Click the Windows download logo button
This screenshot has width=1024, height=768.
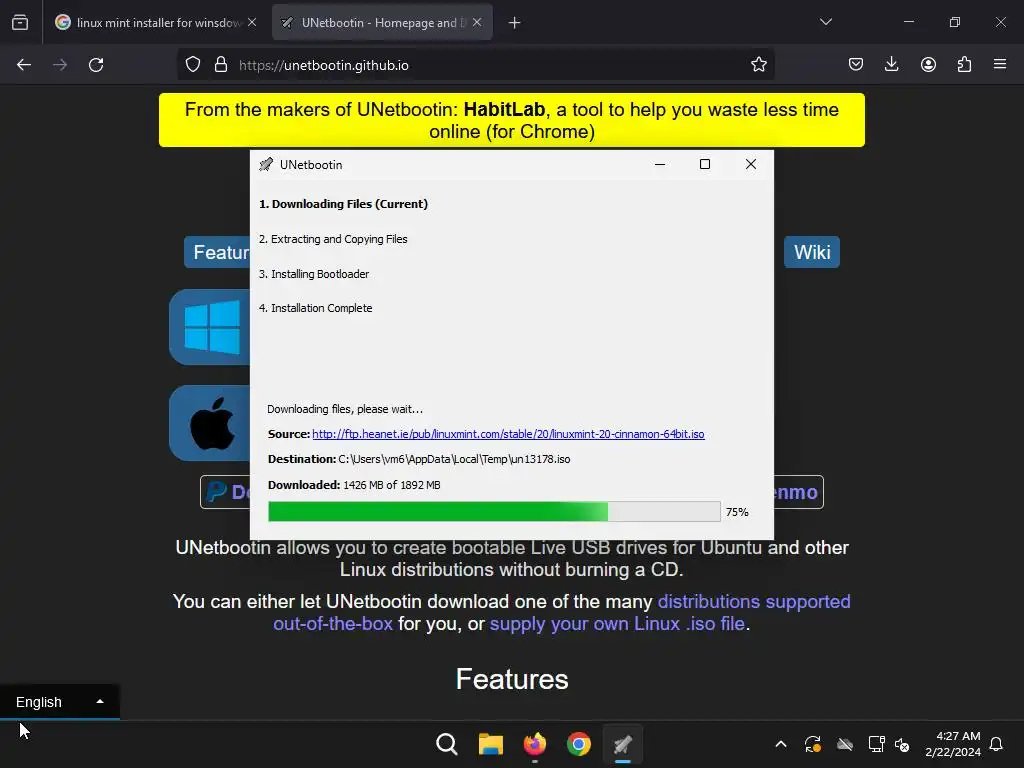[210, 327]
